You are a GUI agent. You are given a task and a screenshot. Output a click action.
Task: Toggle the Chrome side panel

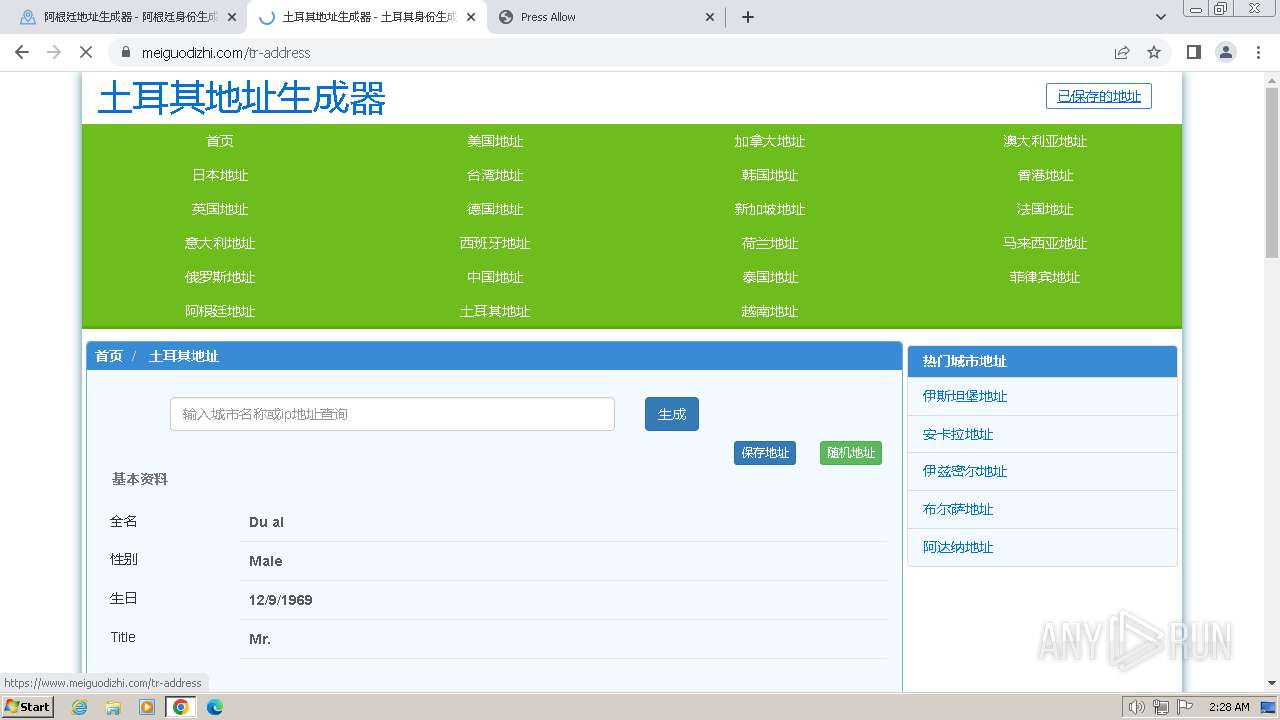[x=1193, y=52]
